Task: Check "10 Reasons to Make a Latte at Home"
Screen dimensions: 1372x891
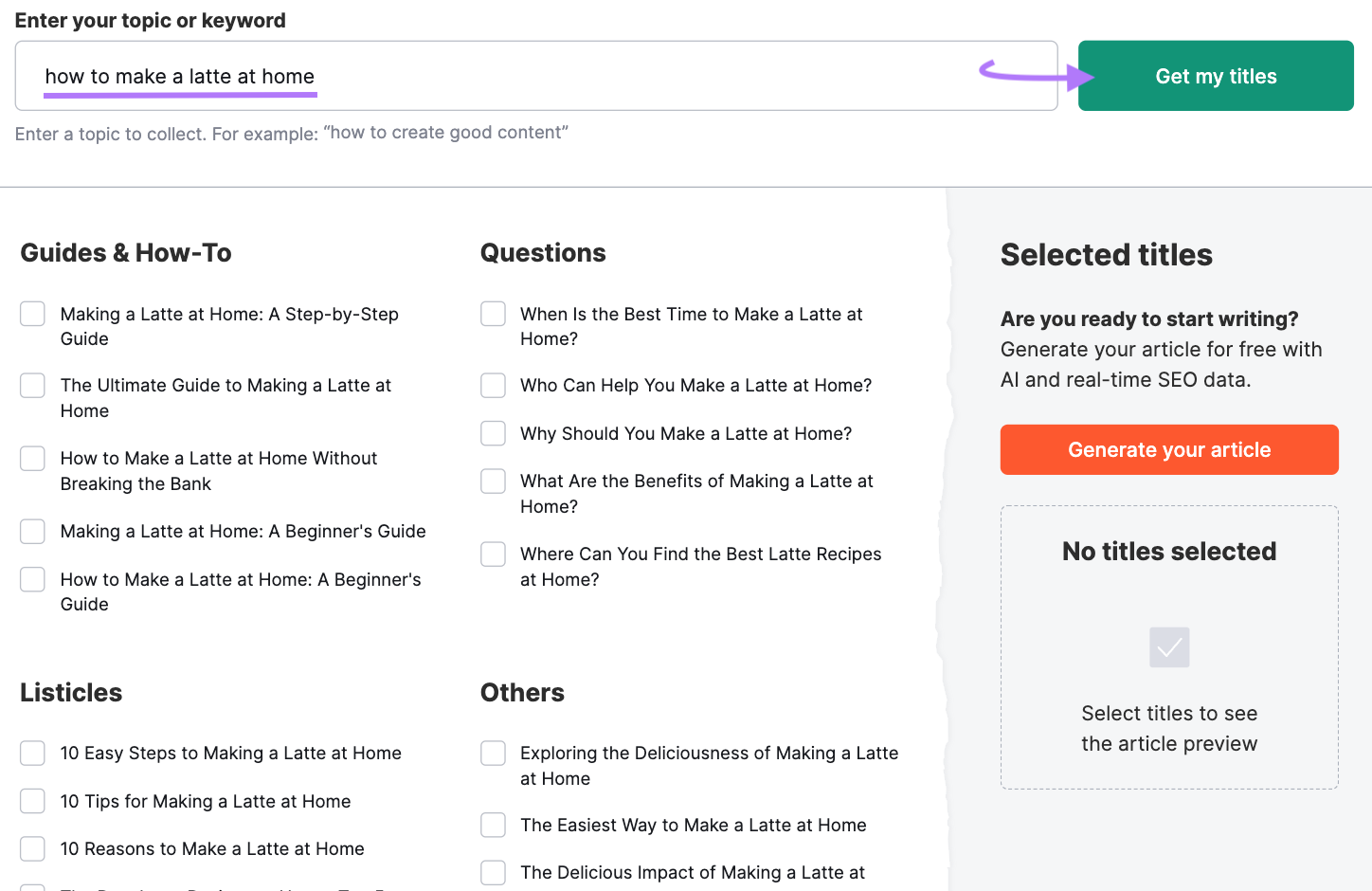Action: pyautogui.click(x=31, y=848)
